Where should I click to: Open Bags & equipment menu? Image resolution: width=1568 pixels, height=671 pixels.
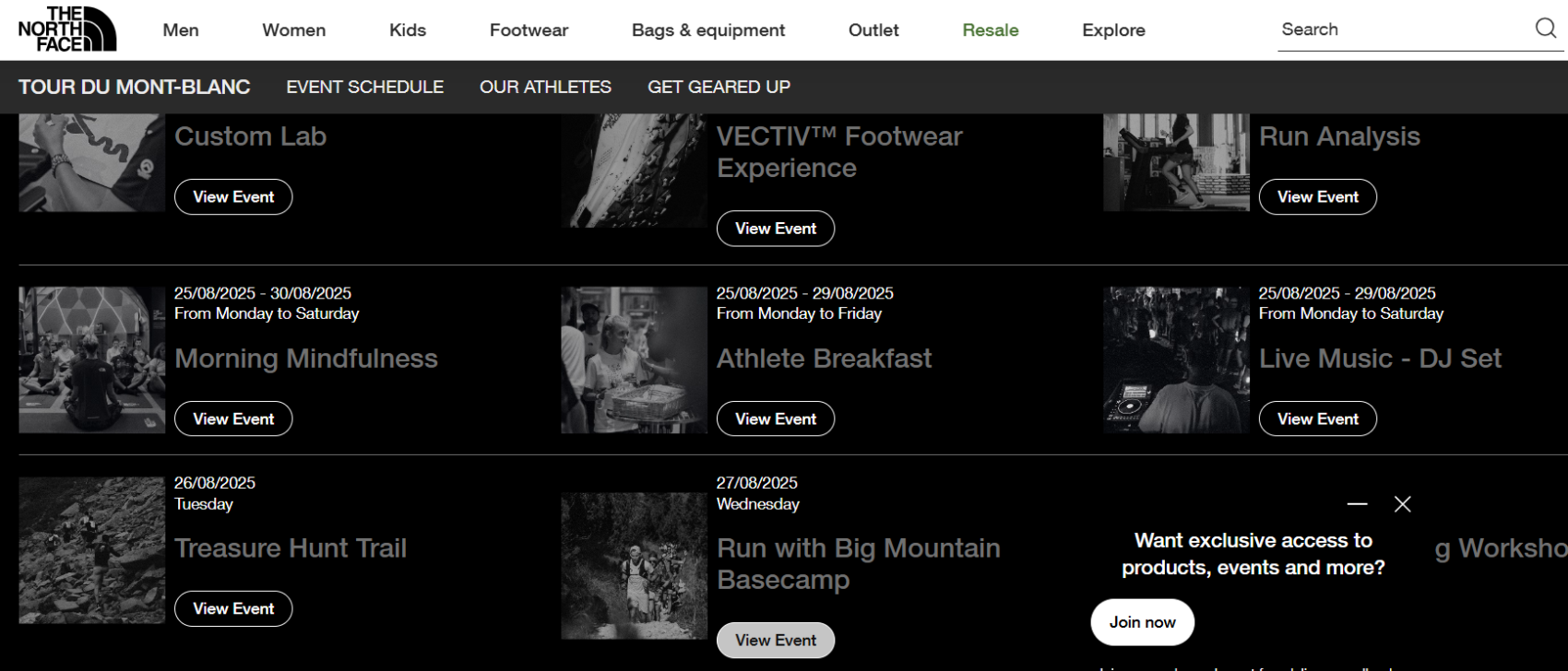pyautogui.click(x=708, y=30)
